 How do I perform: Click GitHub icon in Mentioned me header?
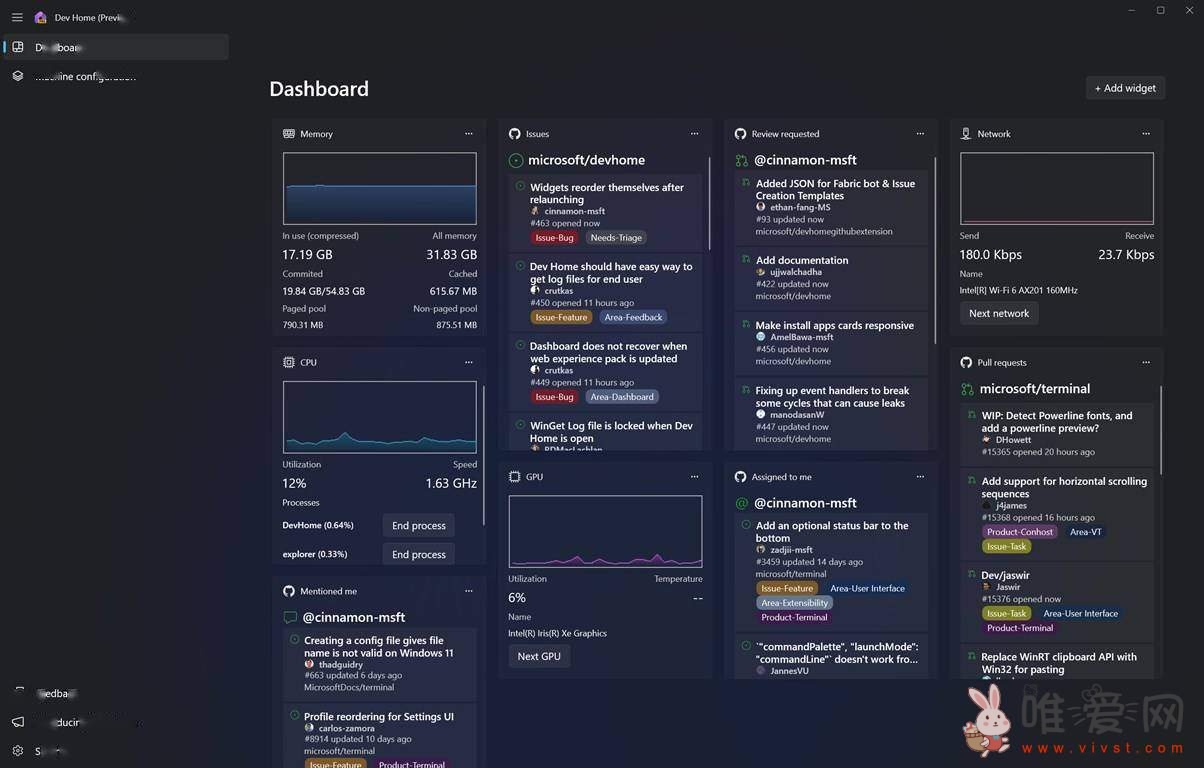point(289,591)
